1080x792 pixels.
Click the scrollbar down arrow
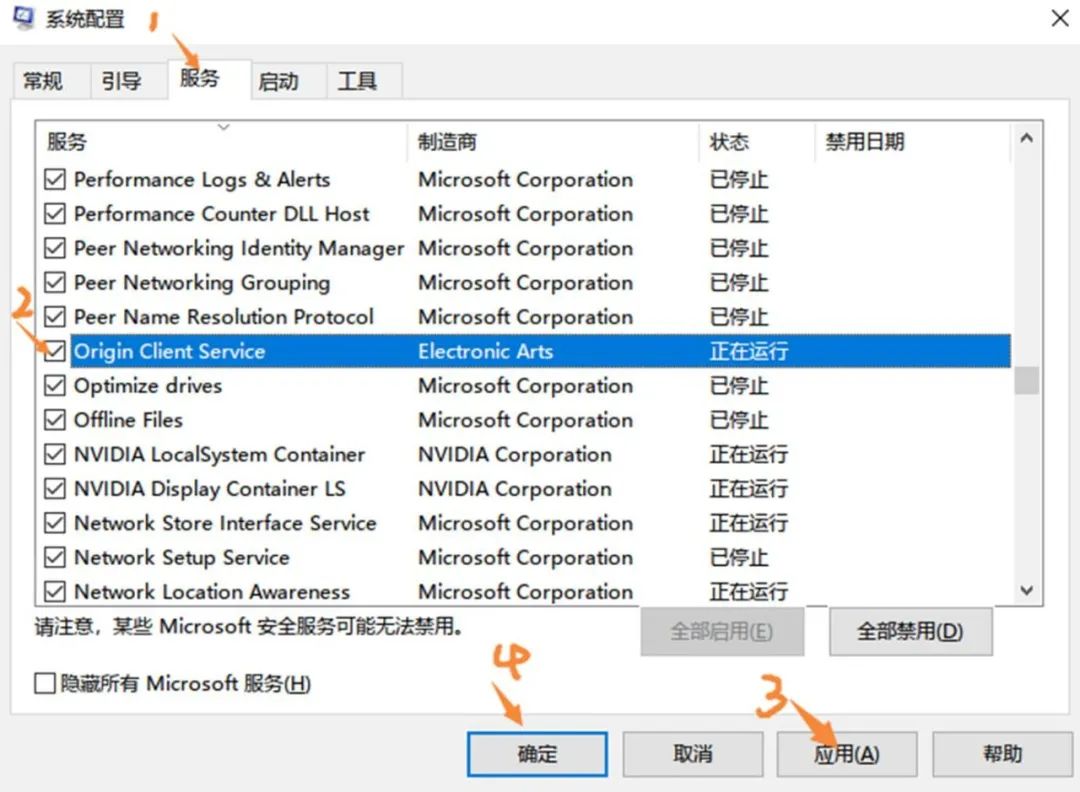[1028, 590]
